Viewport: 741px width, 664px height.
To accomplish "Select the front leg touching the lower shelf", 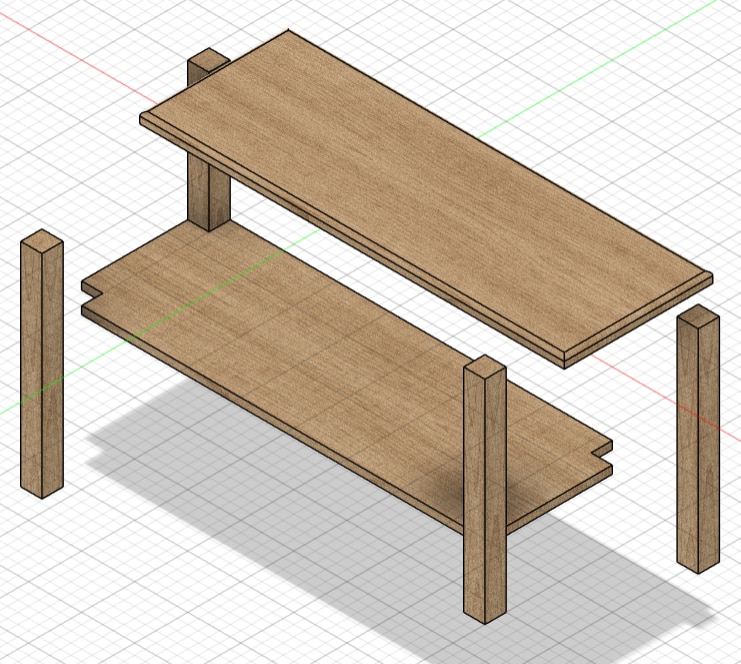I will (485, 489).
